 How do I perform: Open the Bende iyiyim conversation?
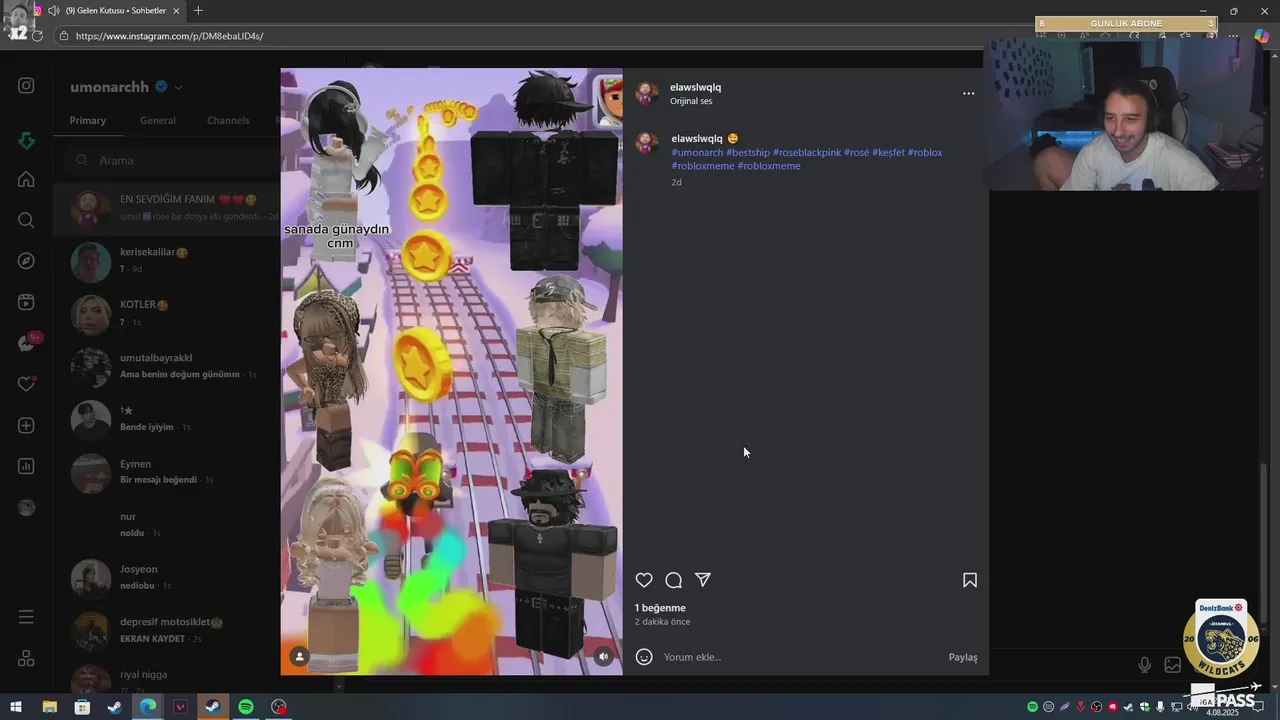click(167, 419)
